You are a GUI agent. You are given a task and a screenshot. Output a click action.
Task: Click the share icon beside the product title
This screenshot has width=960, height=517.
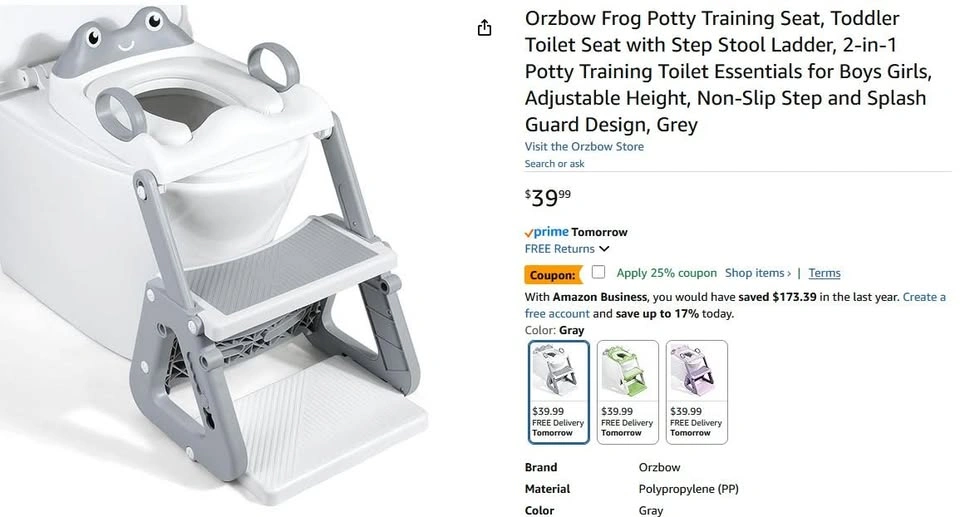click(x=485, y=28)
